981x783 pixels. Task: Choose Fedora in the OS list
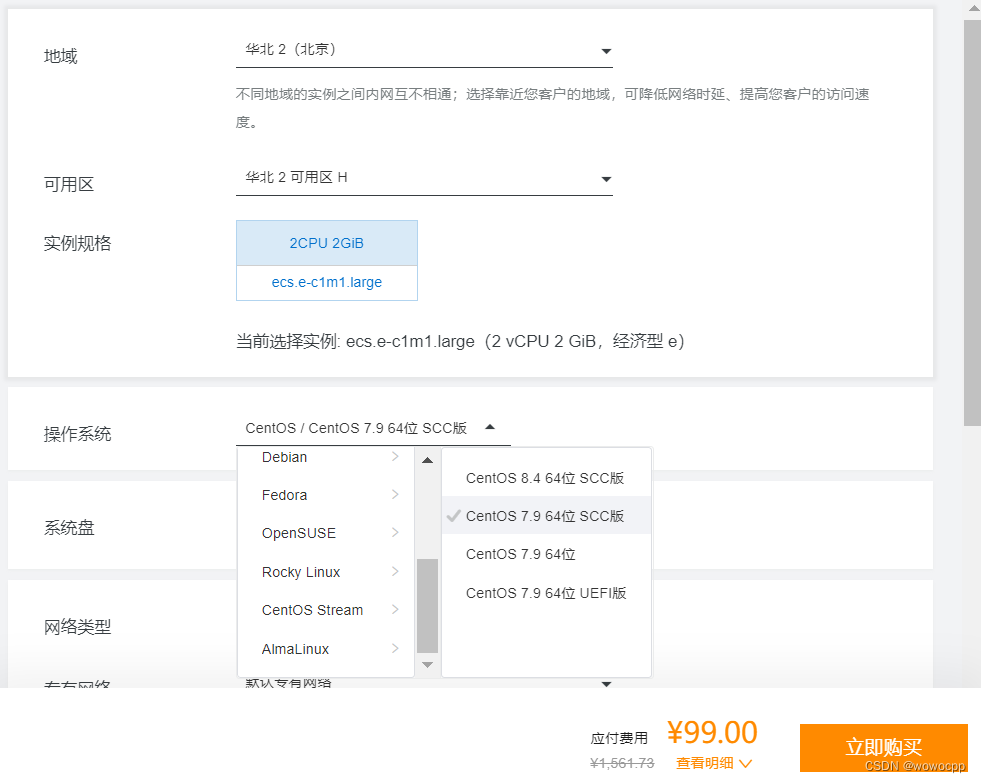coord(326,495)
